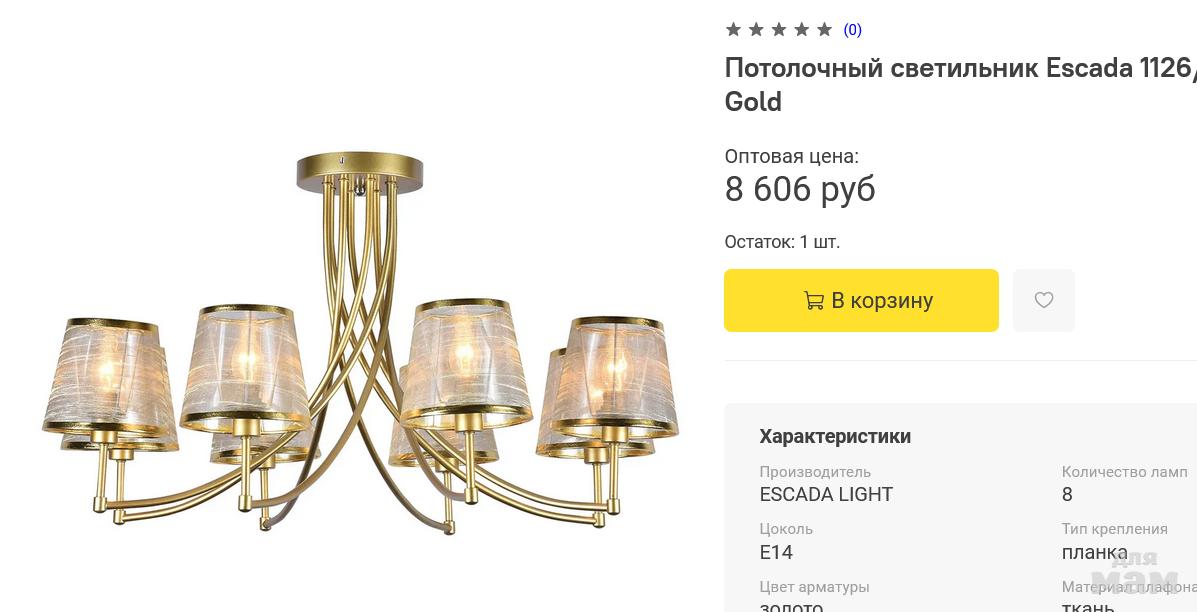Click the E14 socket value

pos(776,552)
